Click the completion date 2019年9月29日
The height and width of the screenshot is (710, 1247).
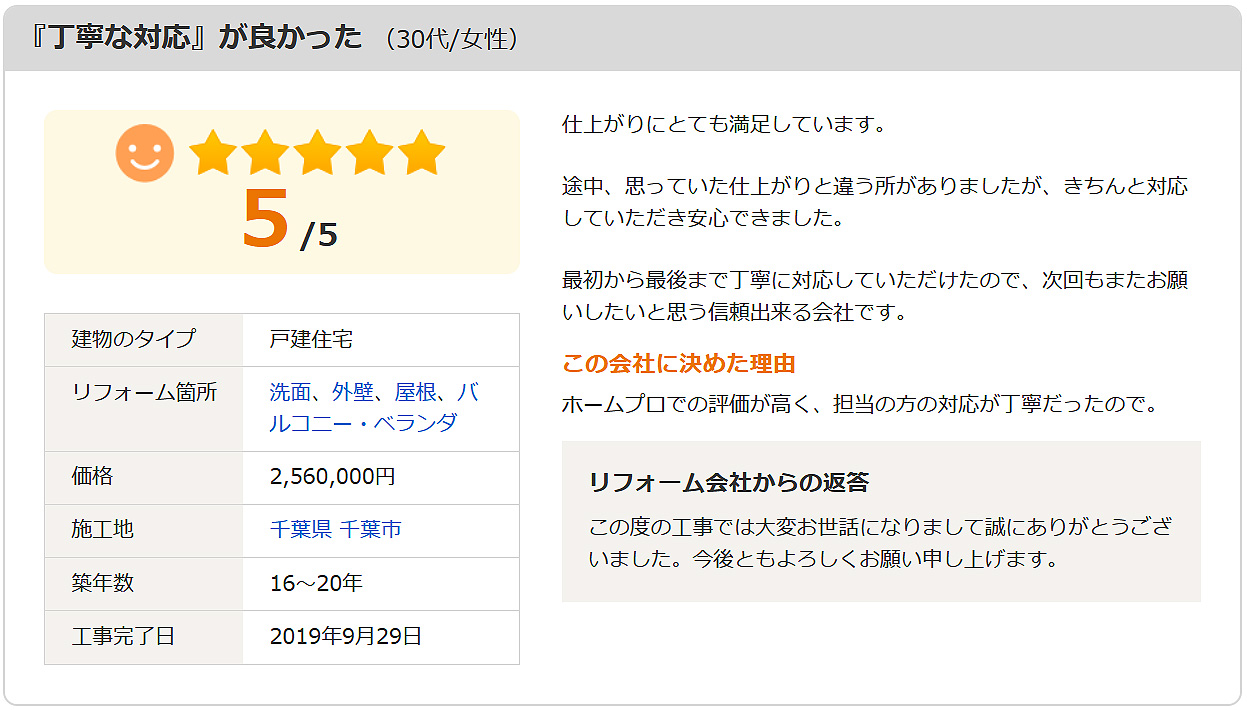pyautogui.click(x=346, y=636)
